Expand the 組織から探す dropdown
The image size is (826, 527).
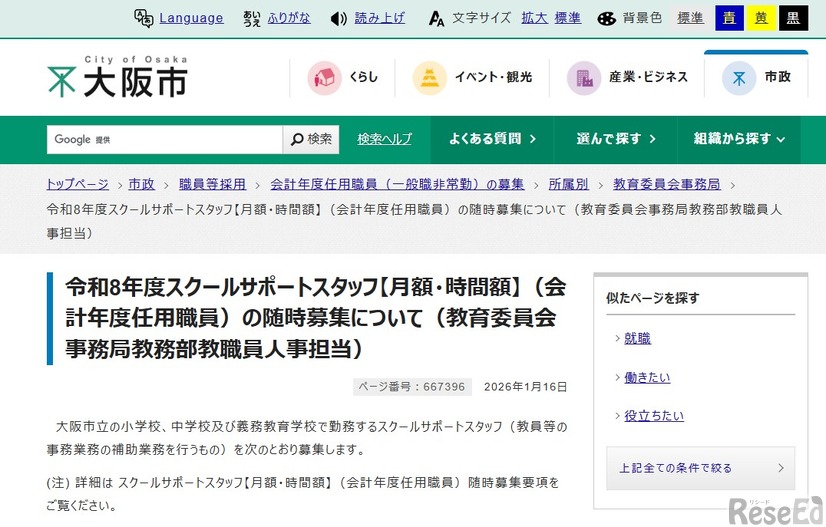click(739, 139)
